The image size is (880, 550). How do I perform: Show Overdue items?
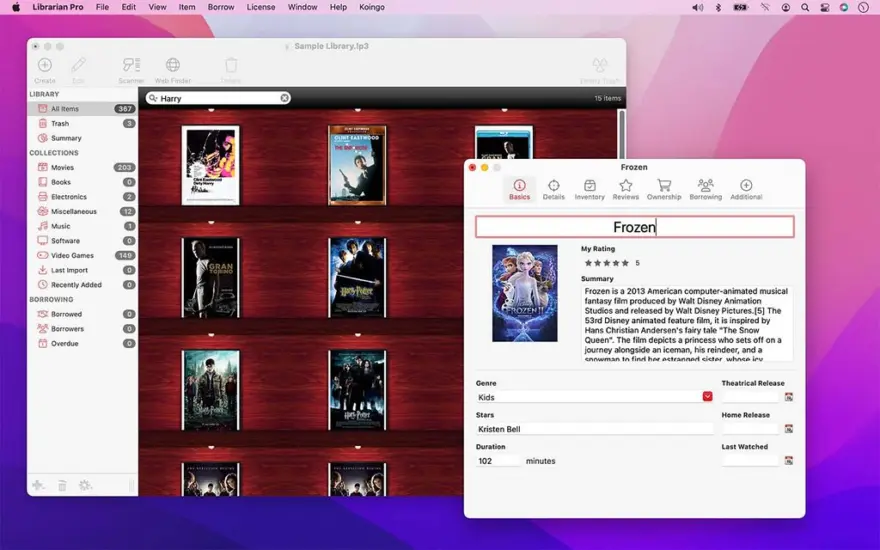(82, 343)
